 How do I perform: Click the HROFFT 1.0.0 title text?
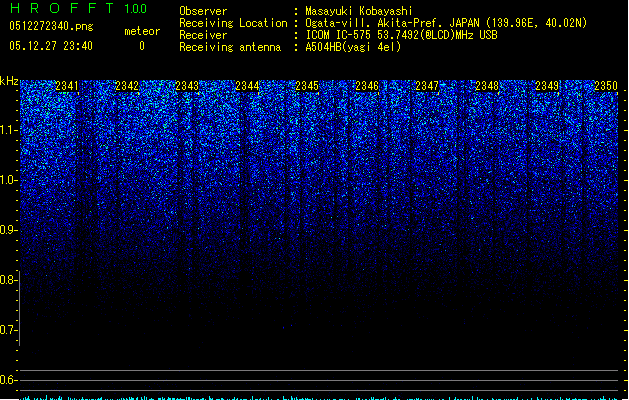(x=78, y=8)
